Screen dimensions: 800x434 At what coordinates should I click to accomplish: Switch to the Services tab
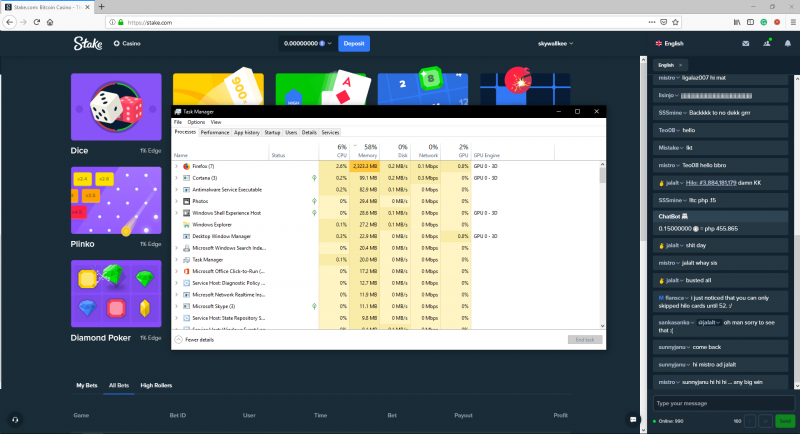[x=330, y=133]
